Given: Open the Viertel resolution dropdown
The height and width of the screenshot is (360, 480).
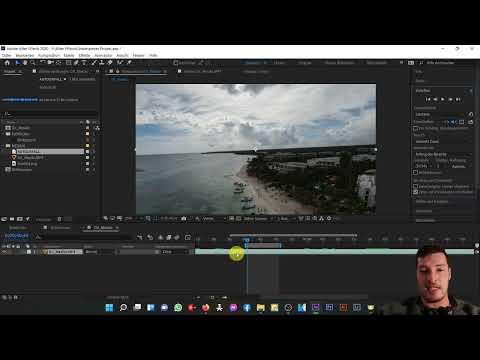Looking at the screenshot, I should pos(213,219).
